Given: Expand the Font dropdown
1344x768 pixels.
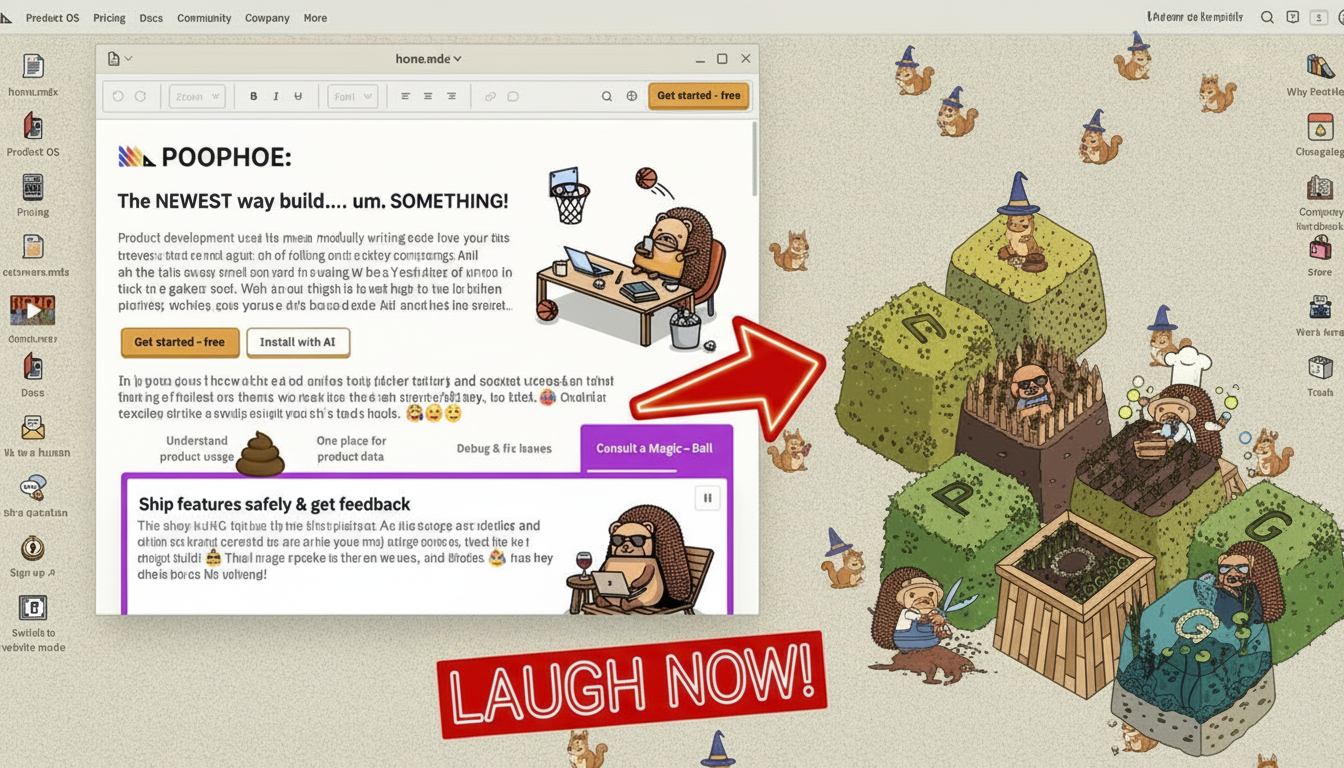Looking at the screenshot, I should 353,96.
